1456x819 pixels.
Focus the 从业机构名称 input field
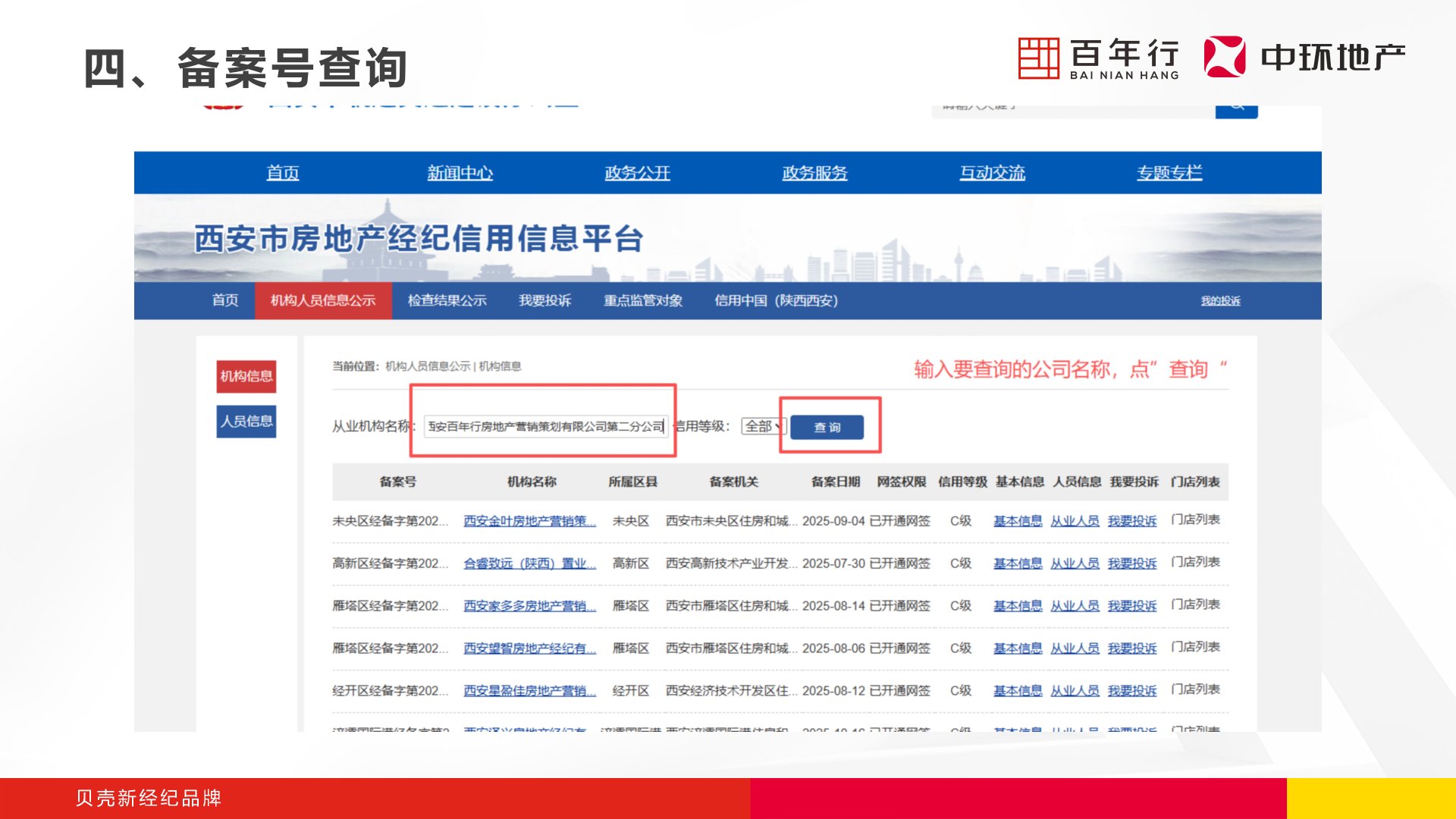tap(546, 427)
